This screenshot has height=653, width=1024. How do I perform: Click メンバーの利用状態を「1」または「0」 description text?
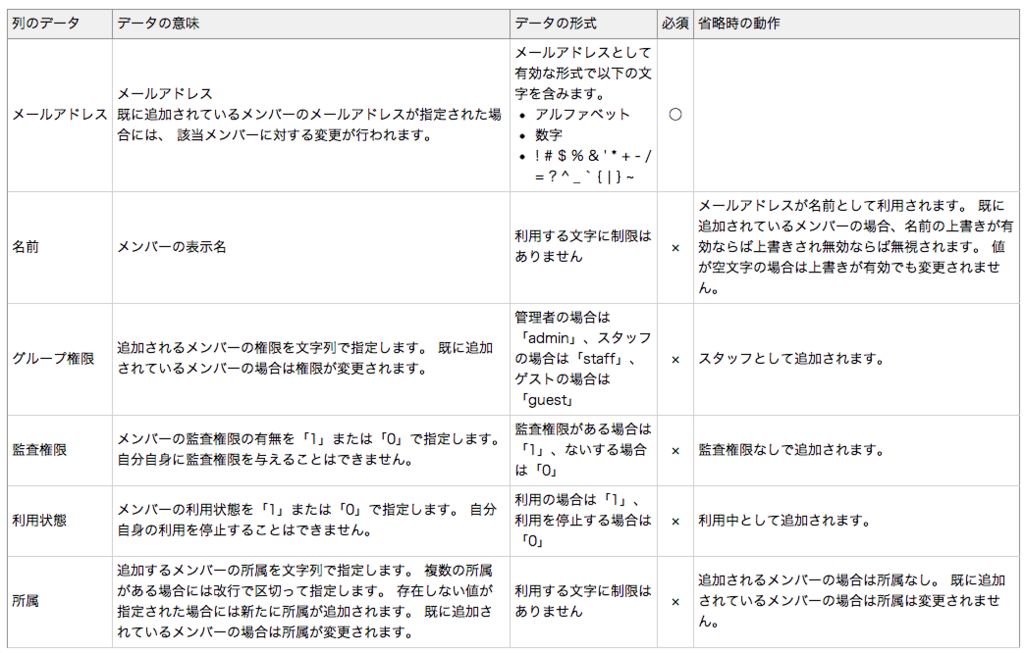click(306, 520)
